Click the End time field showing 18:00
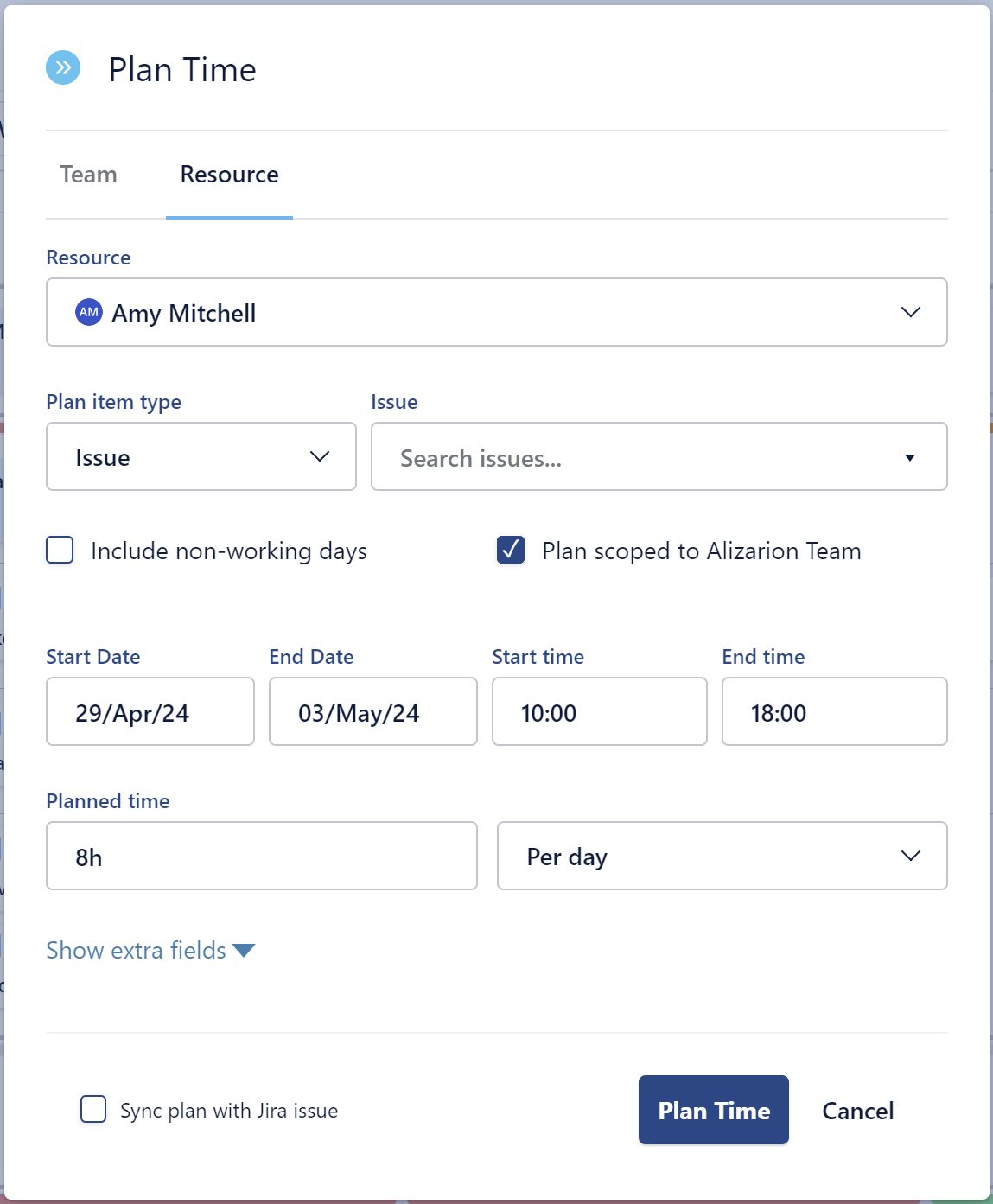993x1204 pixels. pos(834,711)
